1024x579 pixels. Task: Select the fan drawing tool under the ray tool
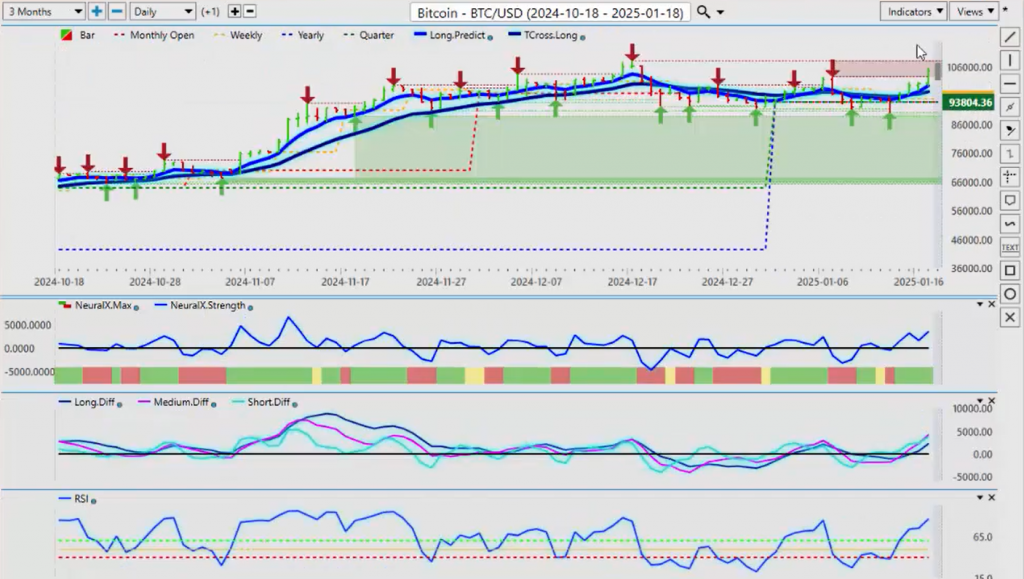1010,131
